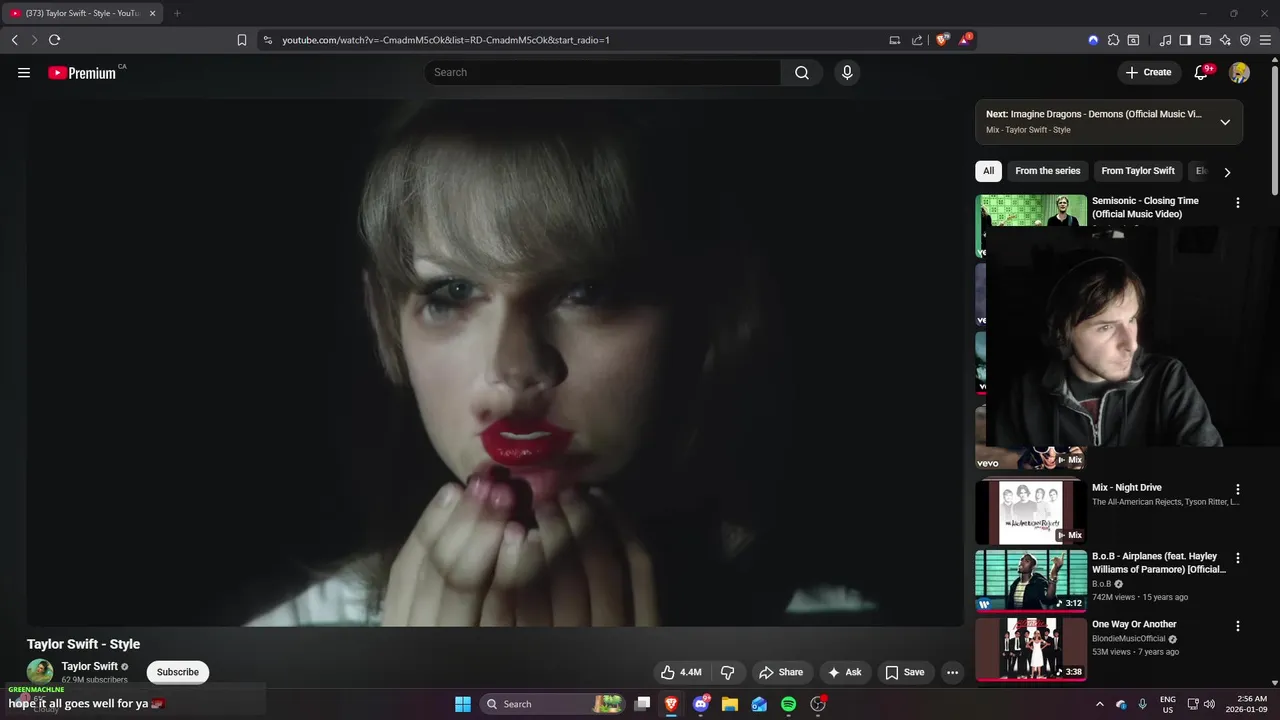Open the YouTube guide hamburger menu

(24, 72)
